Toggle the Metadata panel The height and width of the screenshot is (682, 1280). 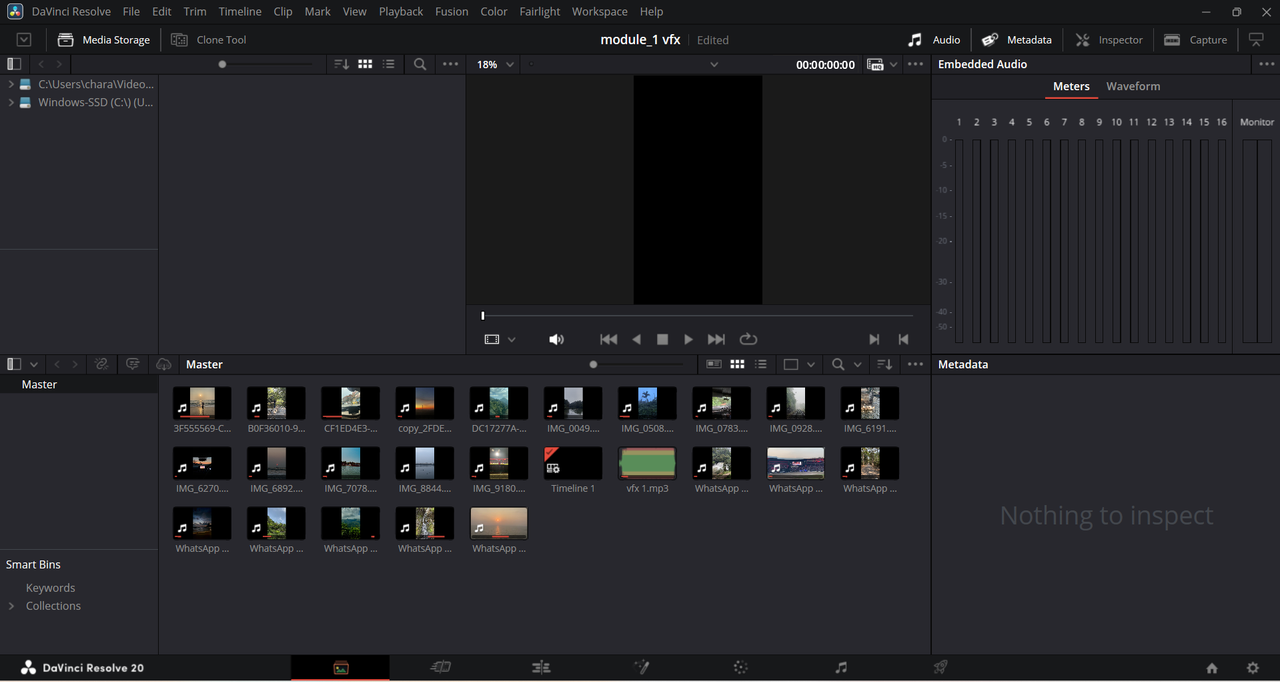tap(1017, 40)
